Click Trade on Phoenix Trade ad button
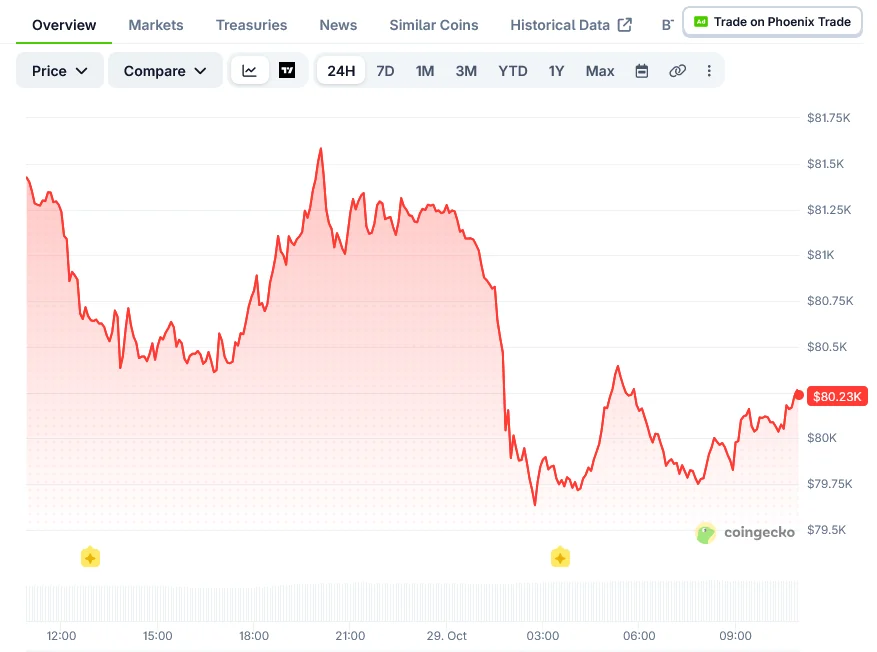 point(772,22)
